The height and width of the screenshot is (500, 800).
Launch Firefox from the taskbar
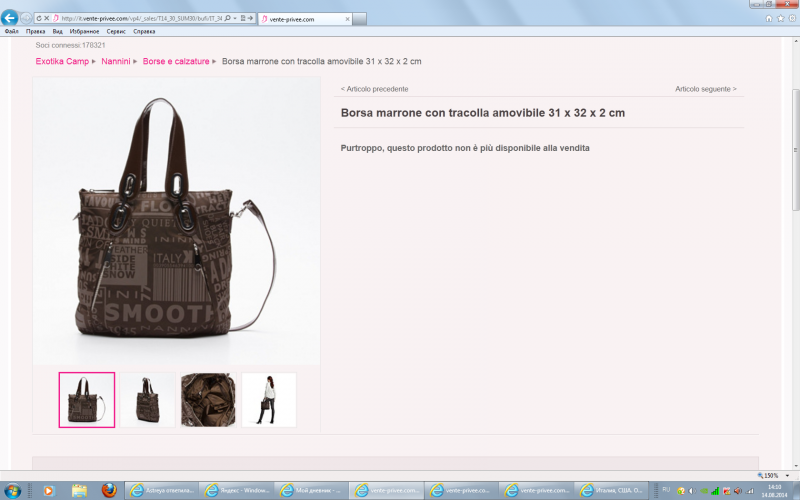(108, 491)
